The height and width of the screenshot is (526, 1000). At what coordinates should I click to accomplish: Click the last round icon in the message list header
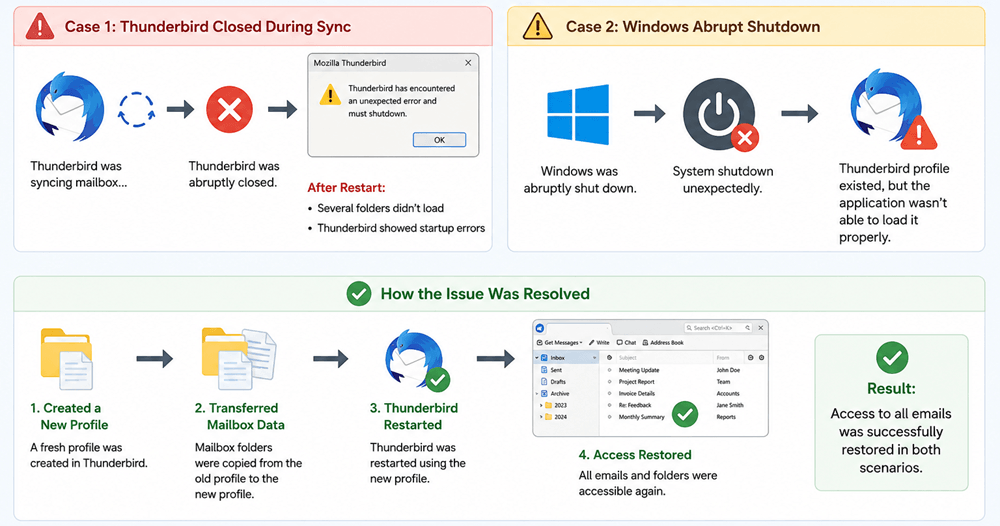coord(761,358)
